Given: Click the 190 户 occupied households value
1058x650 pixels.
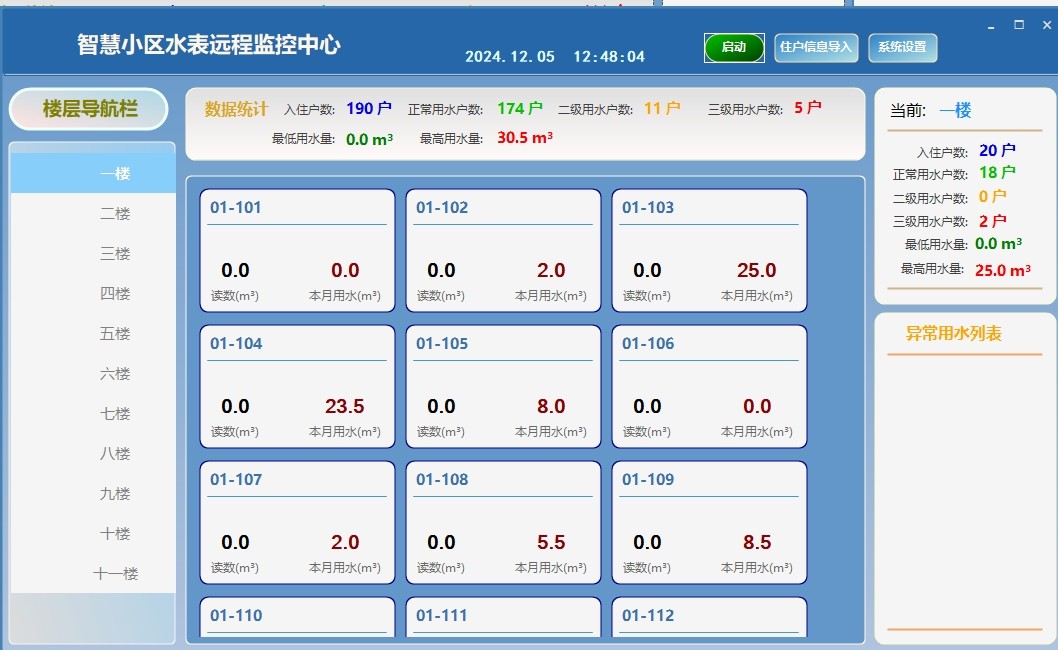Looking at the screenshot, I should click(x=369, y=109).
